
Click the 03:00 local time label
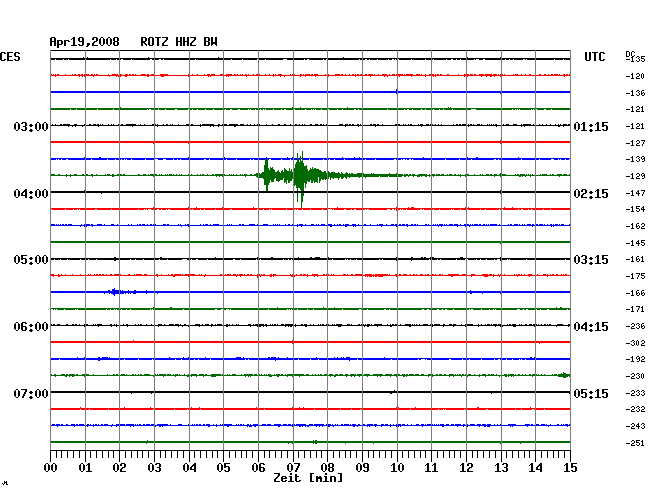[x=31, y=126]
